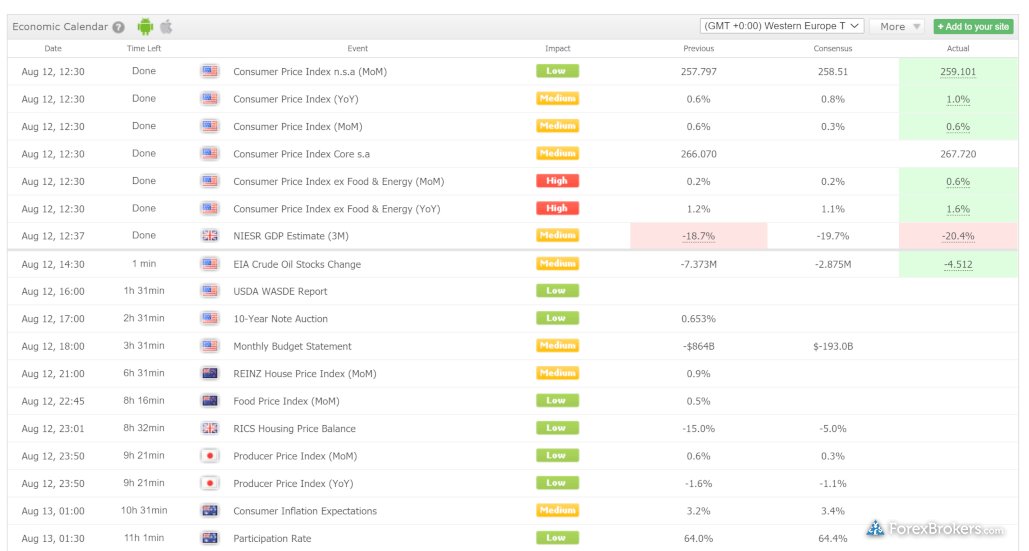
Task: Open the GMT timezone dropdown
Action: (782, 27)
